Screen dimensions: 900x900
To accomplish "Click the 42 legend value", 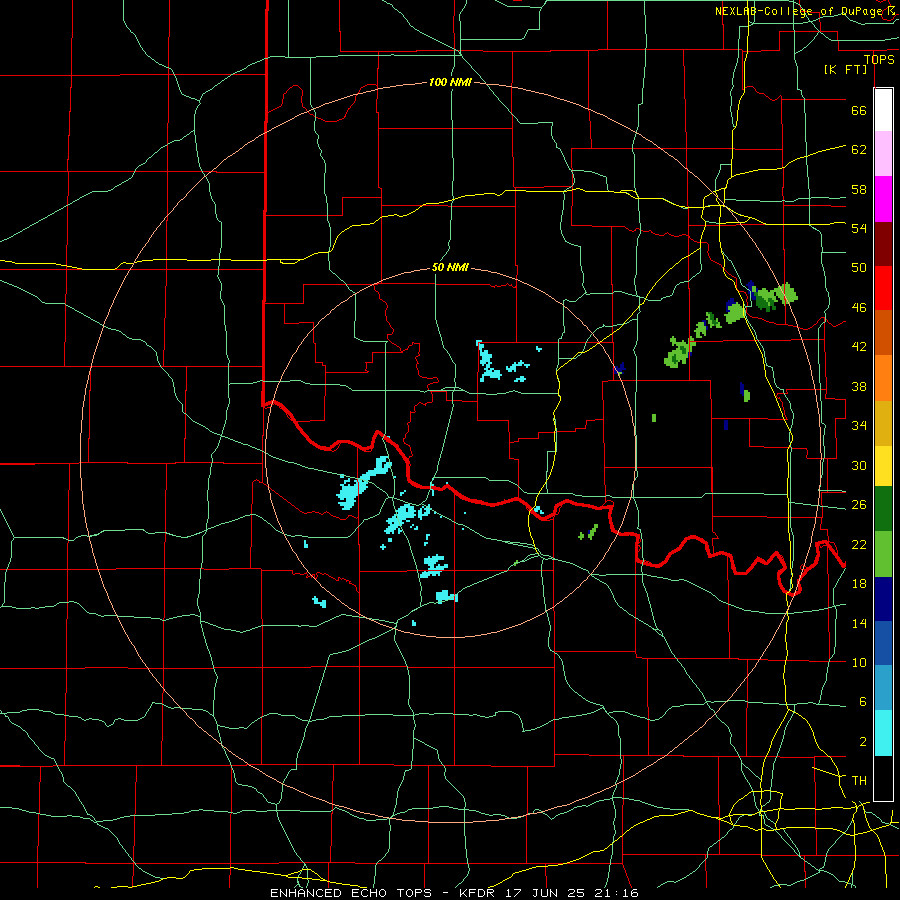I will (859, 347).
